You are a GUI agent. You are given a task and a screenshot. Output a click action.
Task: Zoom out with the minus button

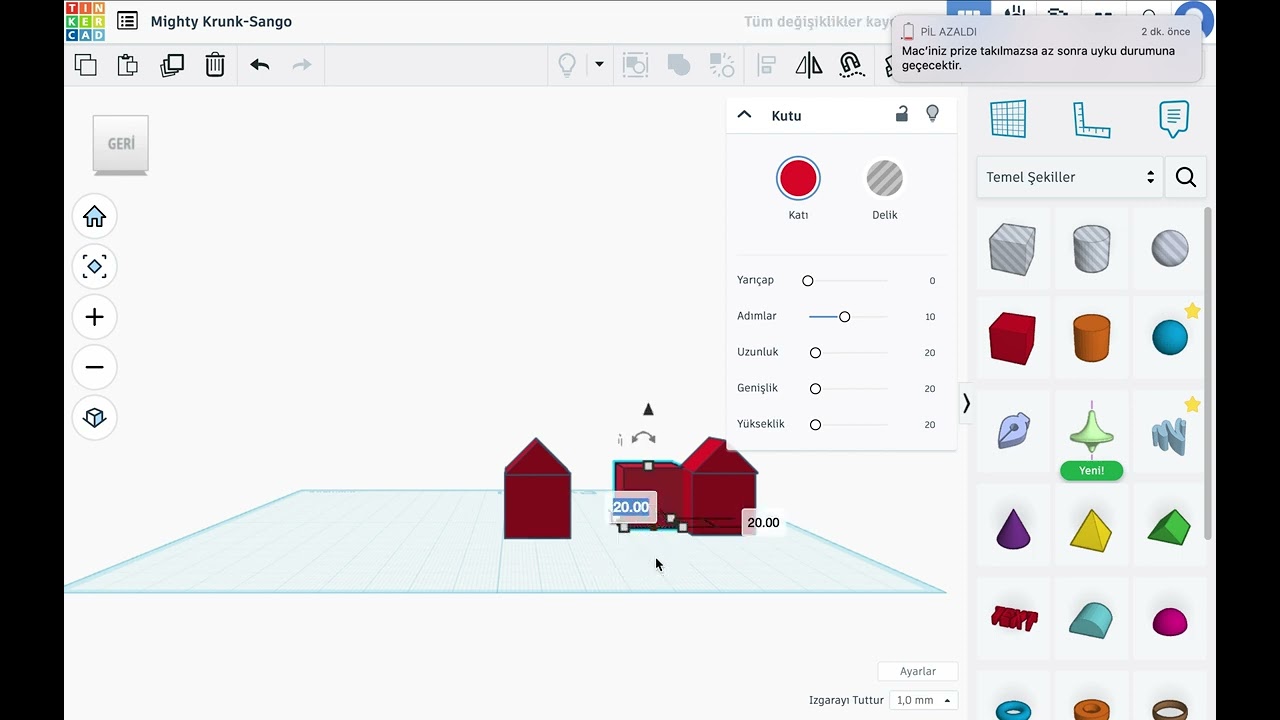coord(95,367)
